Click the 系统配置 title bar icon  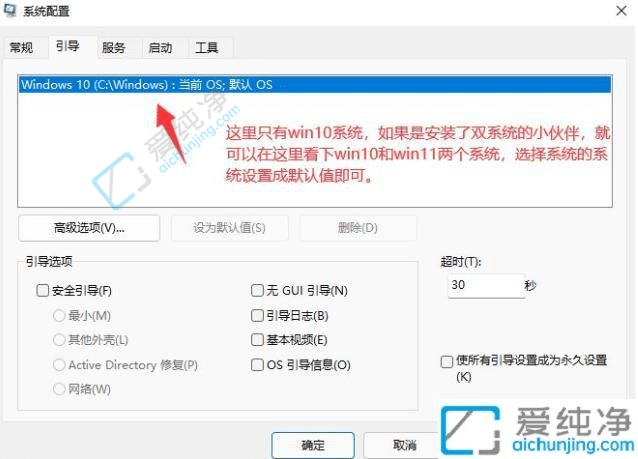(10, 10)
